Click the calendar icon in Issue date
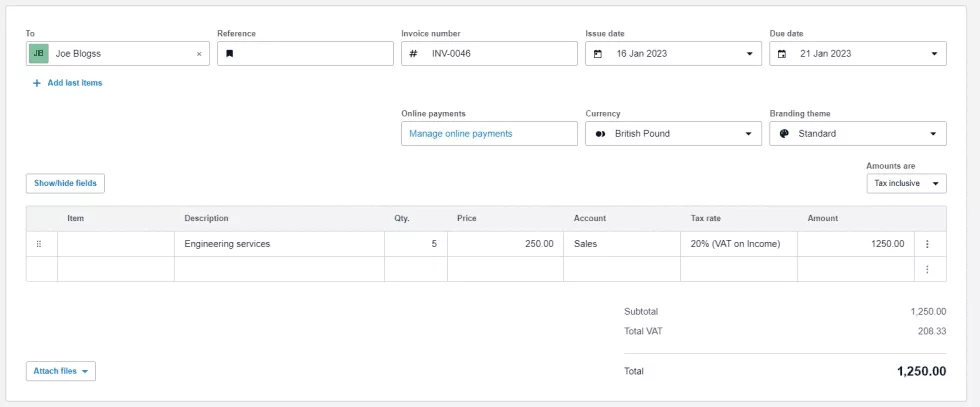This screenshot has width=980, height=407. (x=598, y=54)
